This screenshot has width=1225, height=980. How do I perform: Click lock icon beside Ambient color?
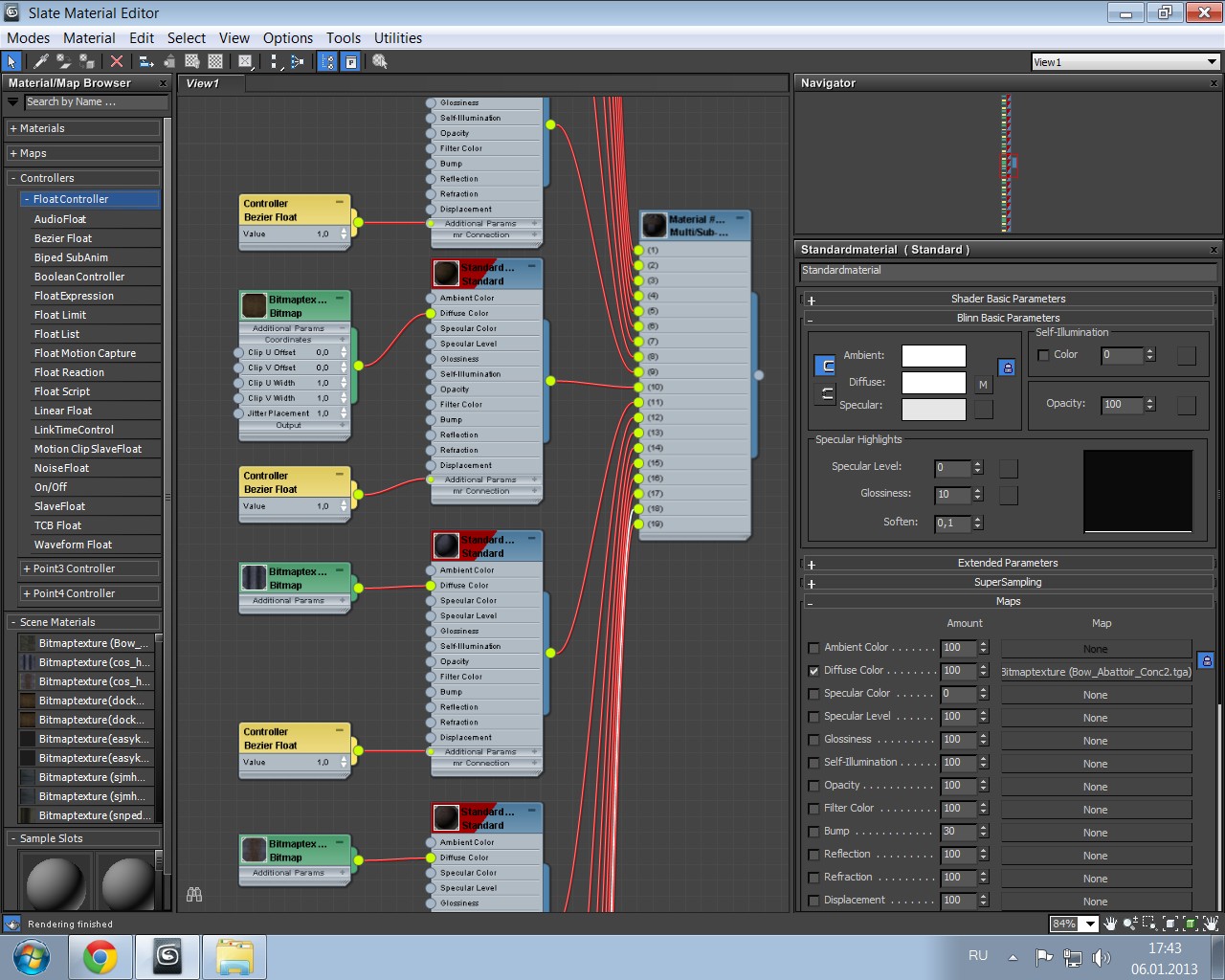tap(1007, 367)
